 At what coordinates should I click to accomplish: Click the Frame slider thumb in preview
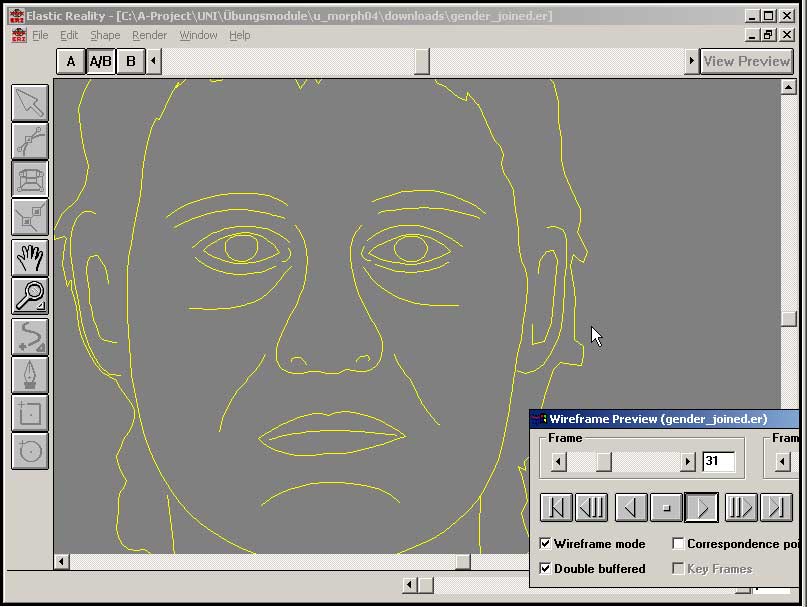coord(604,461)
